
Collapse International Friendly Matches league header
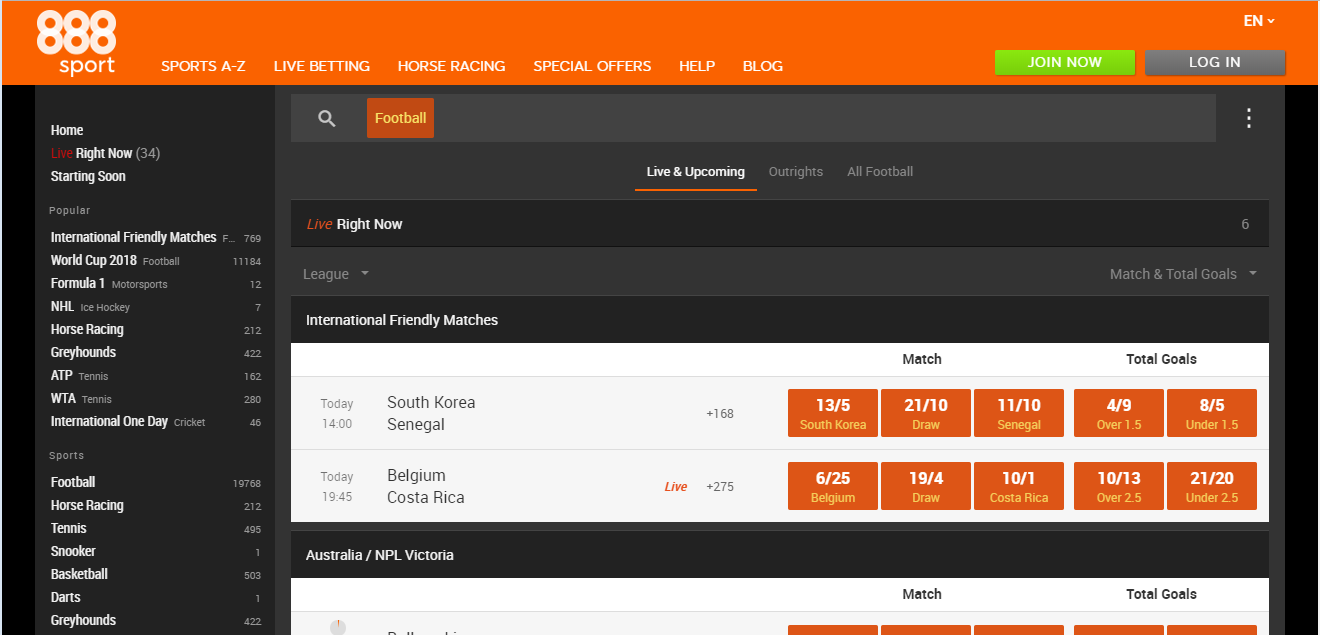pos(779,320)
